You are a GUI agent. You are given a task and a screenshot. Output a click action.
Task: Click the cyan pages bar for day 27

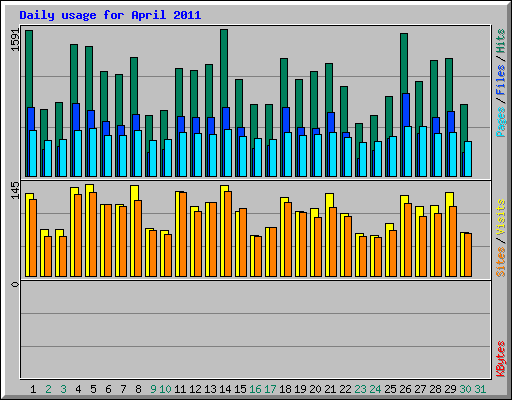[423, 151]
